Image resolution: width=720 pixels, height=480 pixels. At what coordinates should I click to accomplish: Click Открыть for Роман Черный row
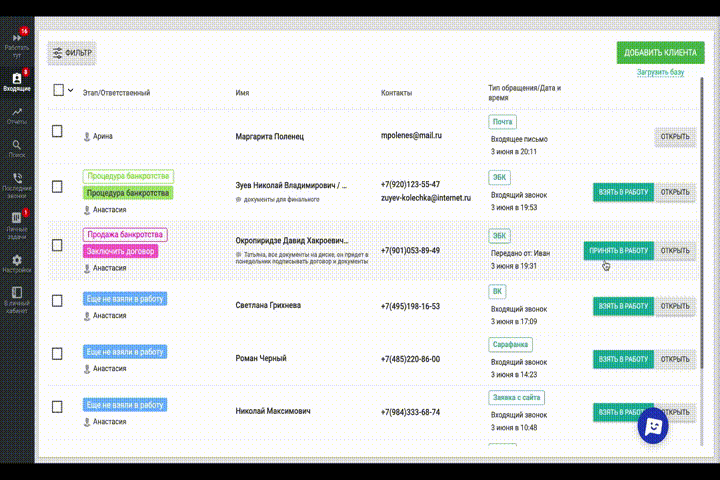(x=675, y=359)
